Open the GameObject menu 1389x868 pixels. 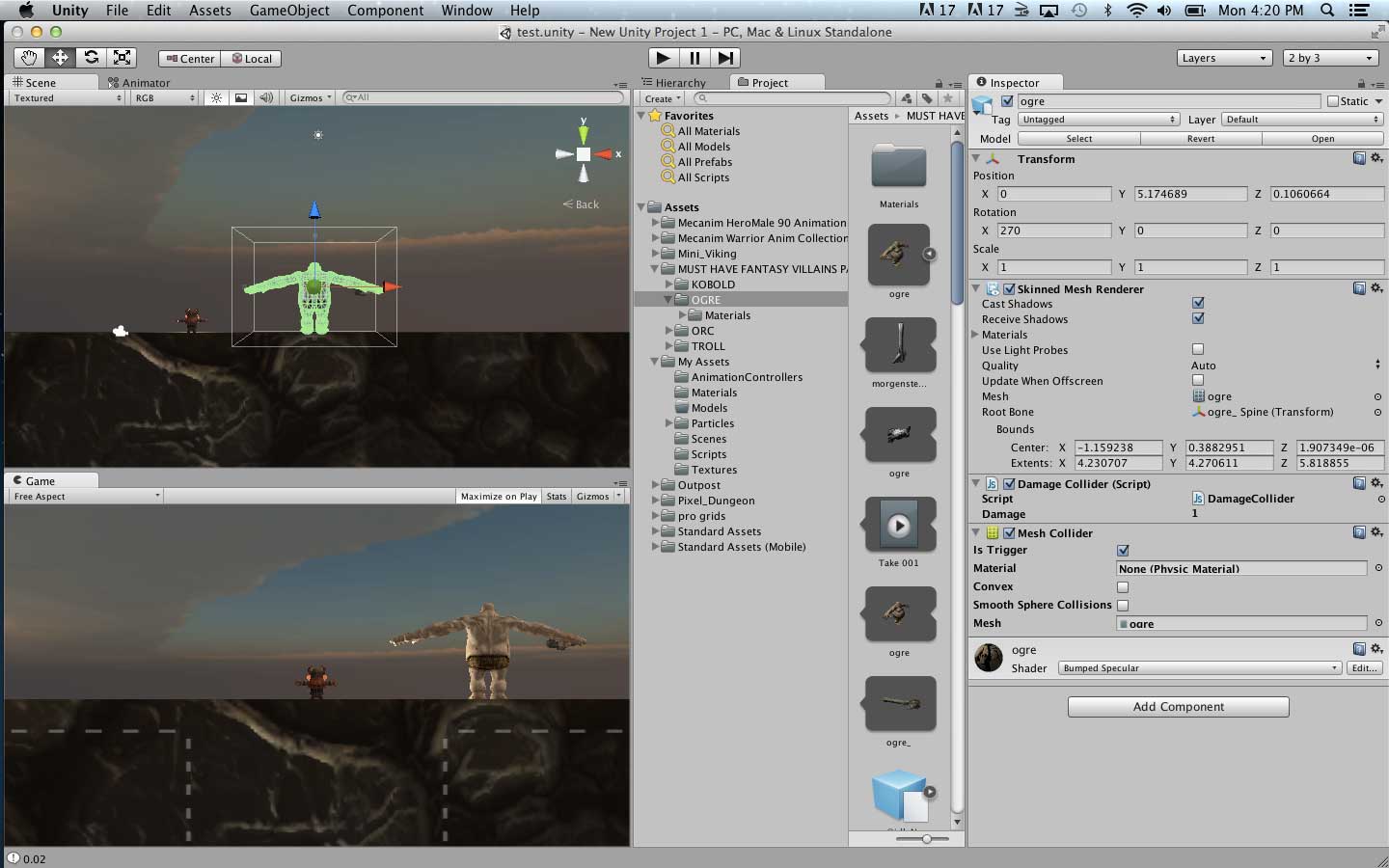click(289, 11)
